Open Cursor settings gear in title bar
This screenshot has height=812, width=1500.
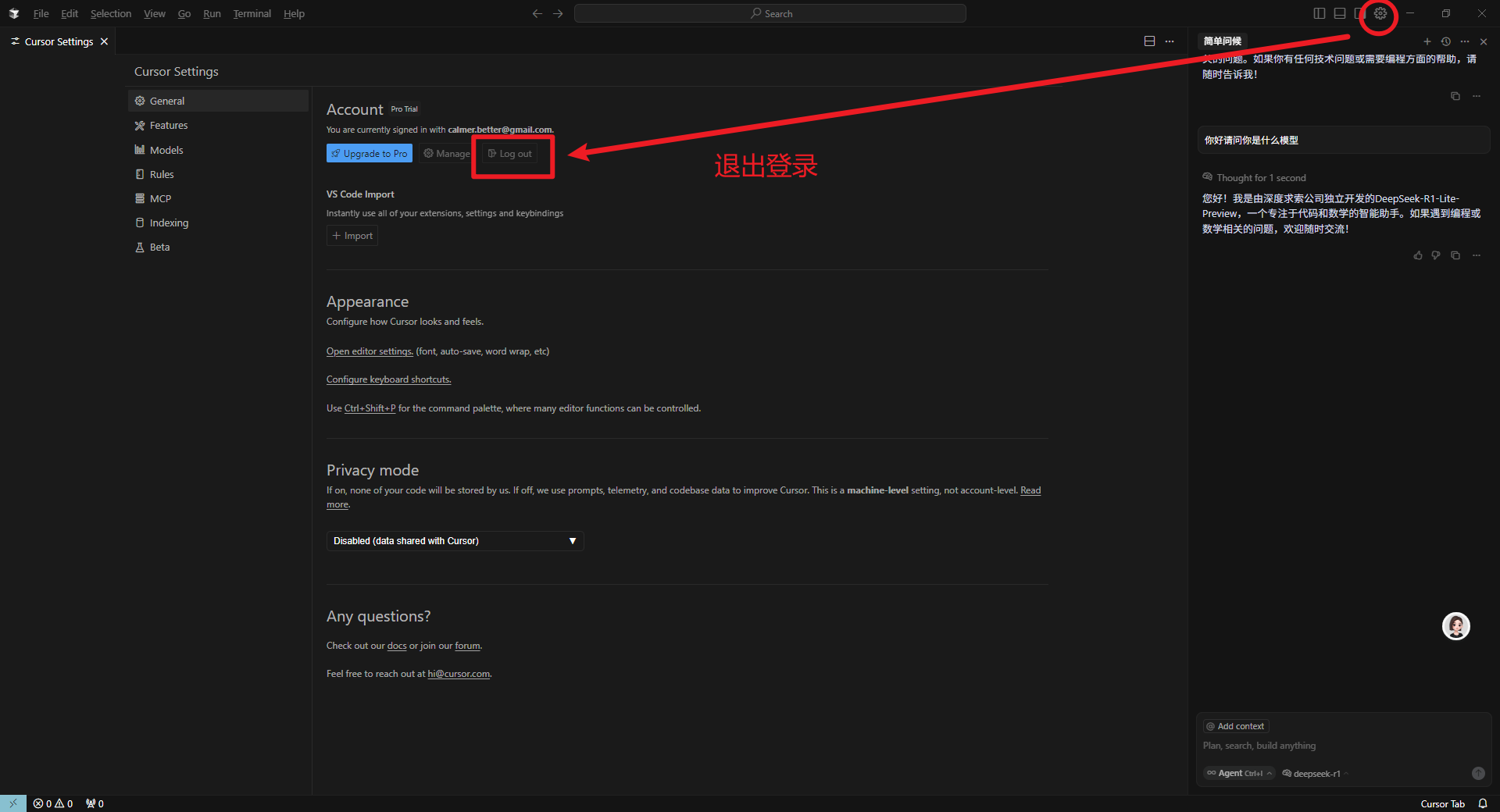click(x=1380, y=13)
